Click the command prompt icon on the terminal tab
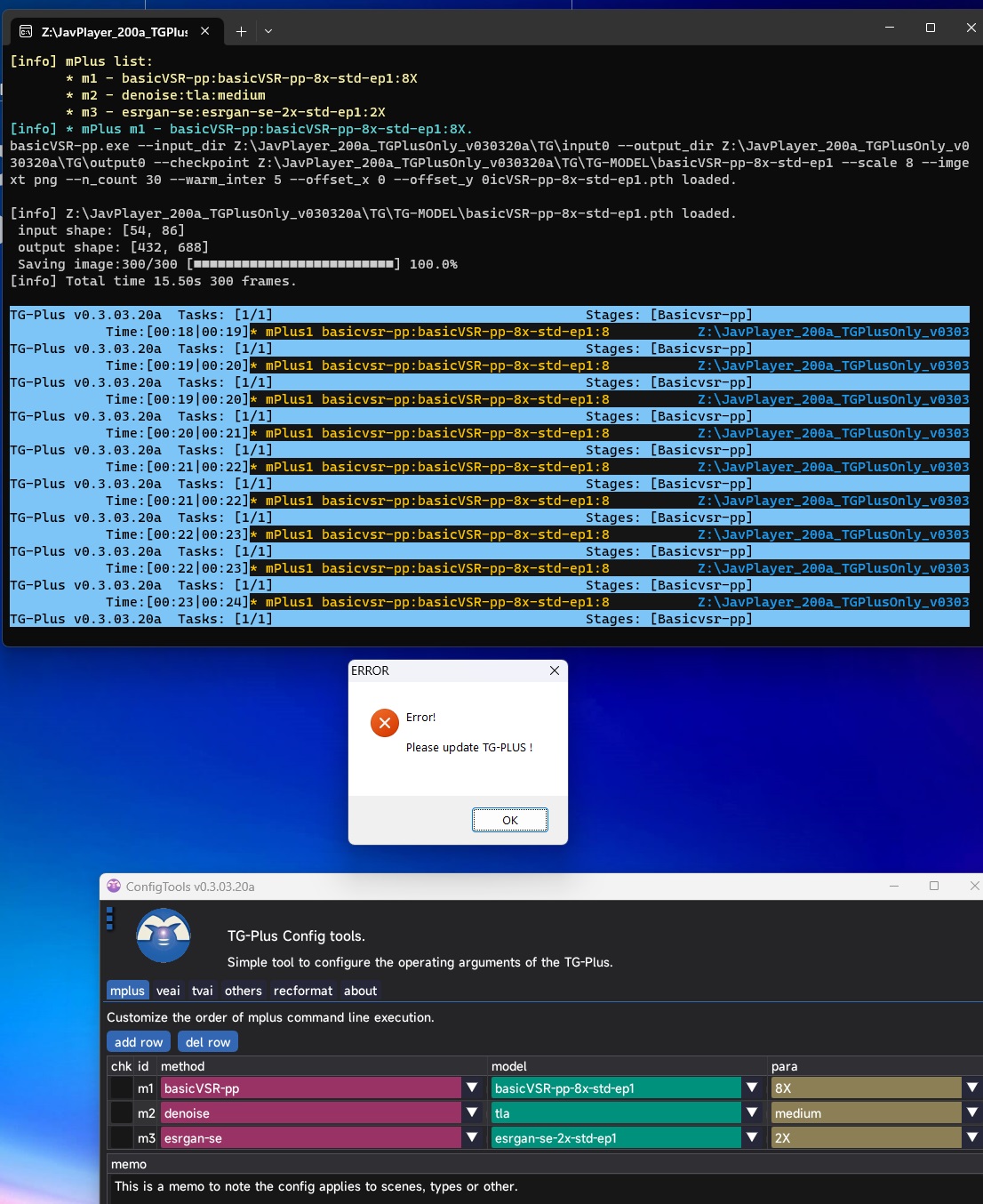983x1204 pixels. [x=24, y=30]
